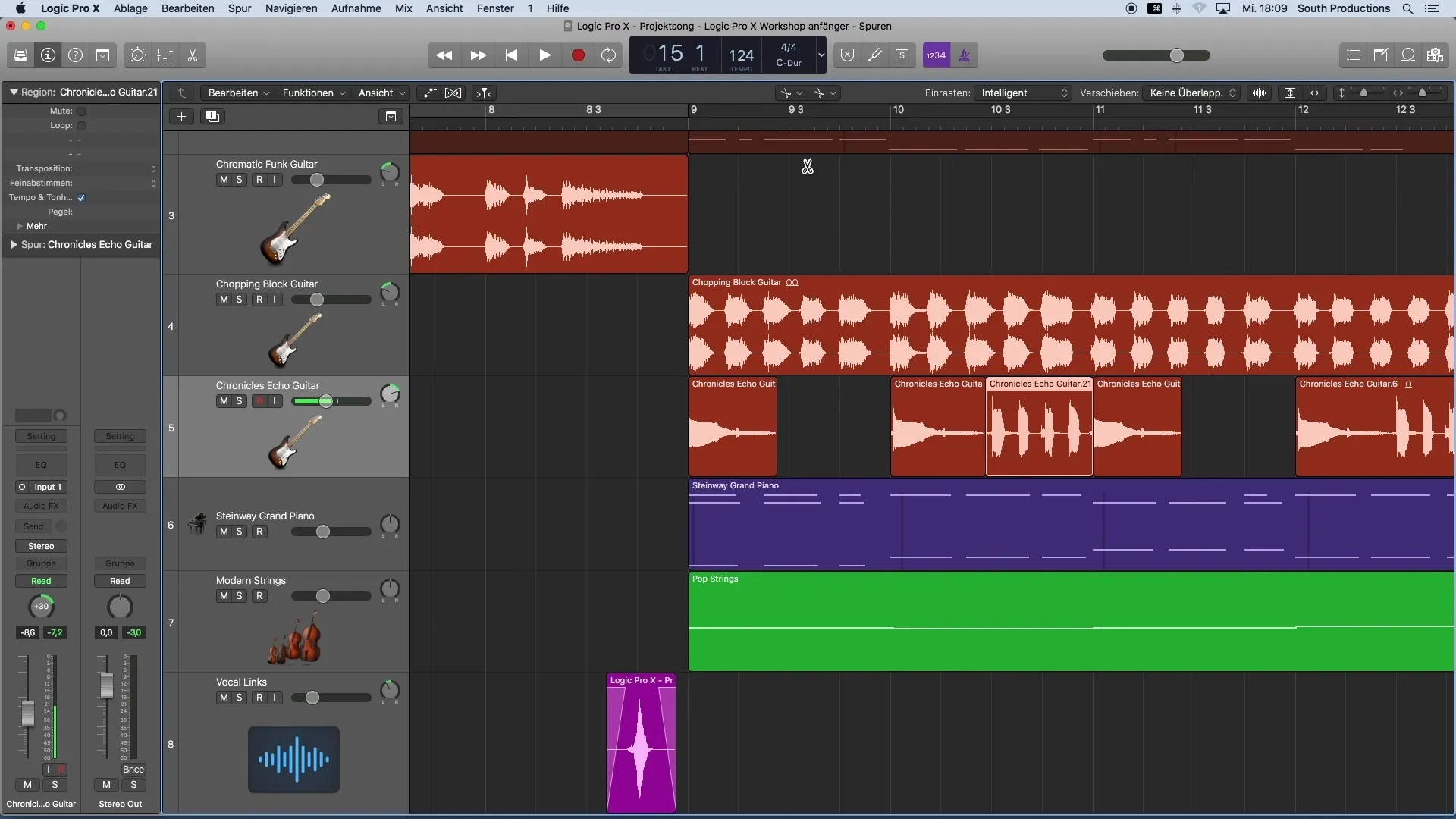The height and width of the screenshot is (819, 1456).
Task: Open the Mix menu
Action: pyautogui.click(x=403, y=8)
